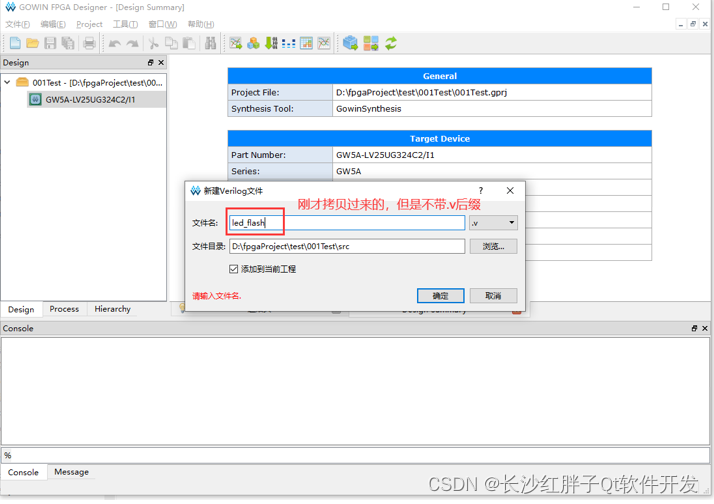
Task: Click the Copy toolbar icon
Action: (x=171, y=43)
